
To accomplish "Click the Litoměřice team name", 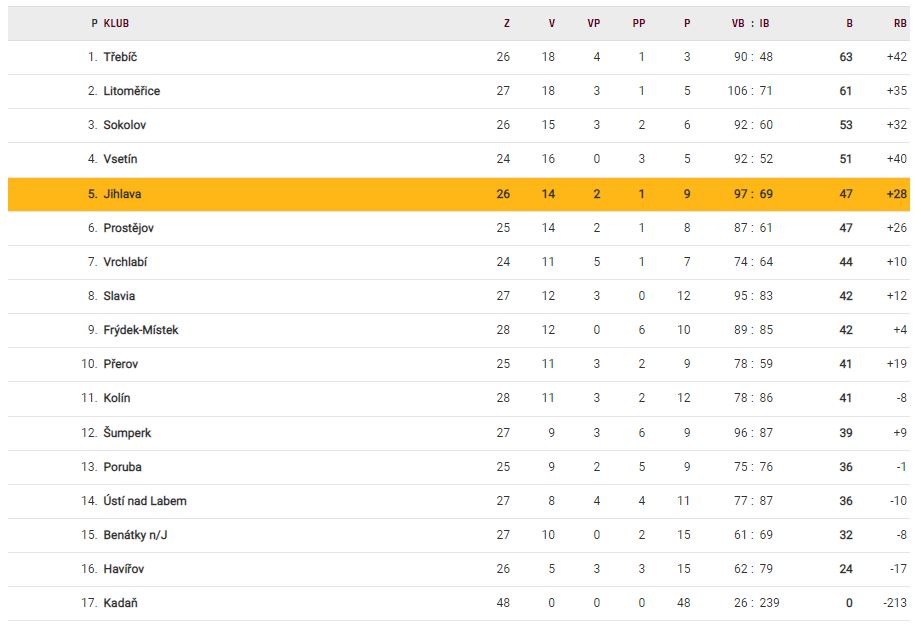I will pyautogui.click(x=131, y=91).
